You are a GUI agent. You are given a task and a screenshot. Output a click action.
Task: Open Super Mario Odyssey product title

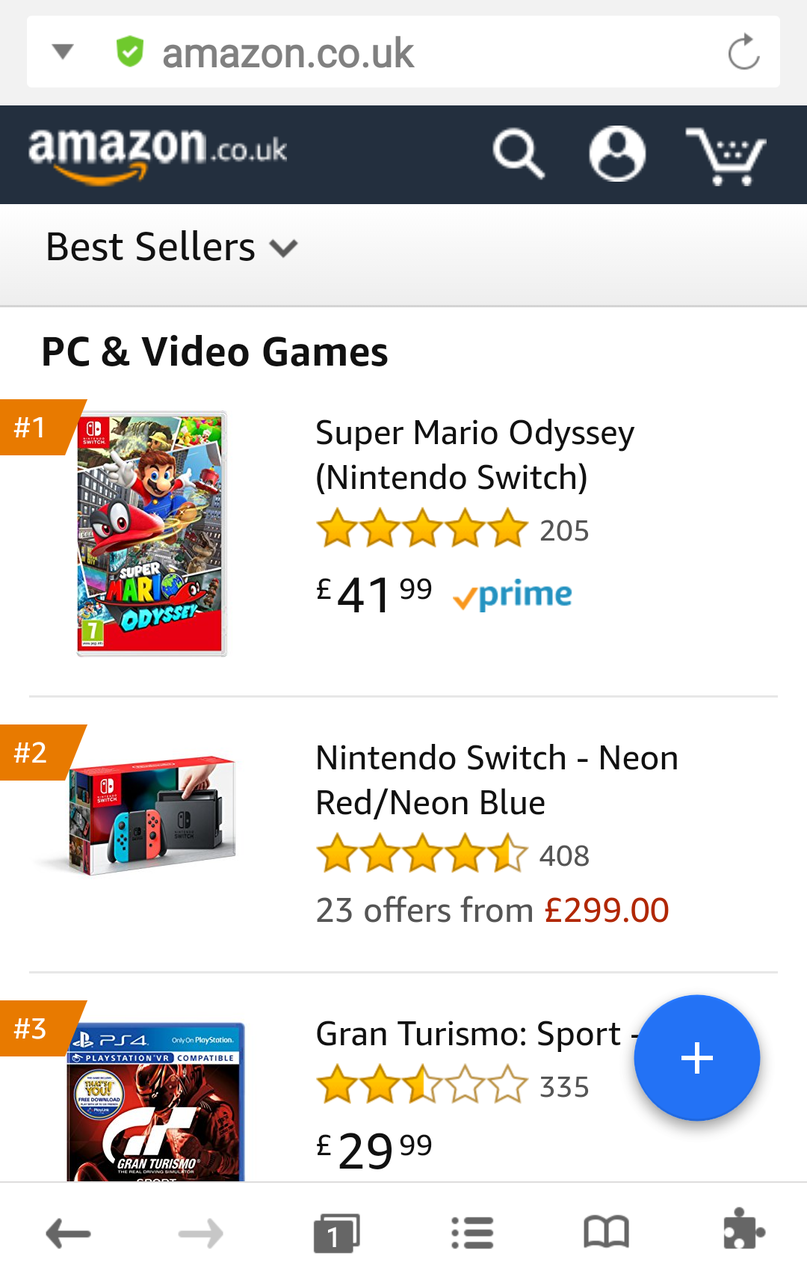coord(475,455)
